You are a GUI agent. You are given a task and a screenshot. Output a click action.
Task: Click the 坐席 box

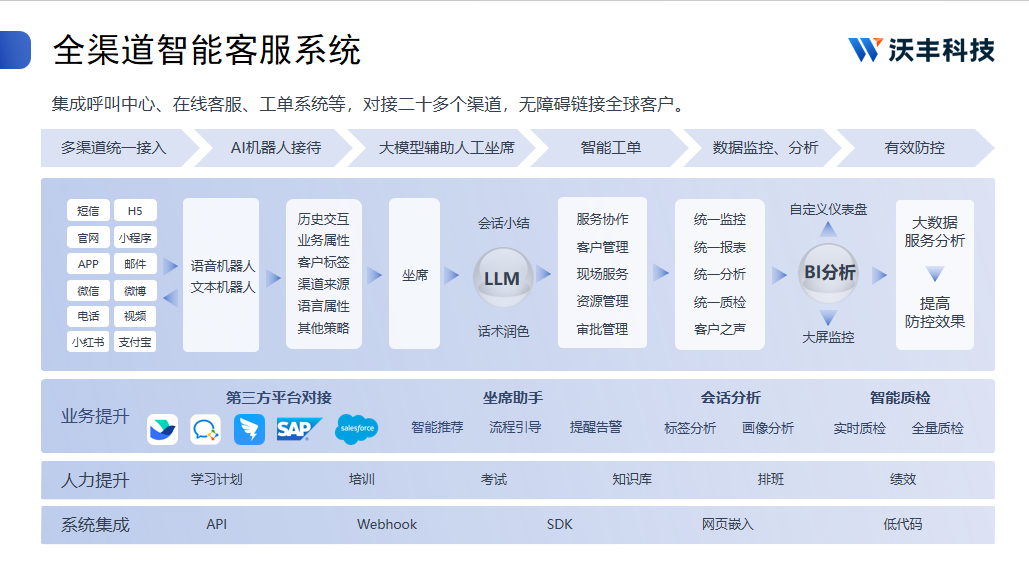tap(414, 274)
